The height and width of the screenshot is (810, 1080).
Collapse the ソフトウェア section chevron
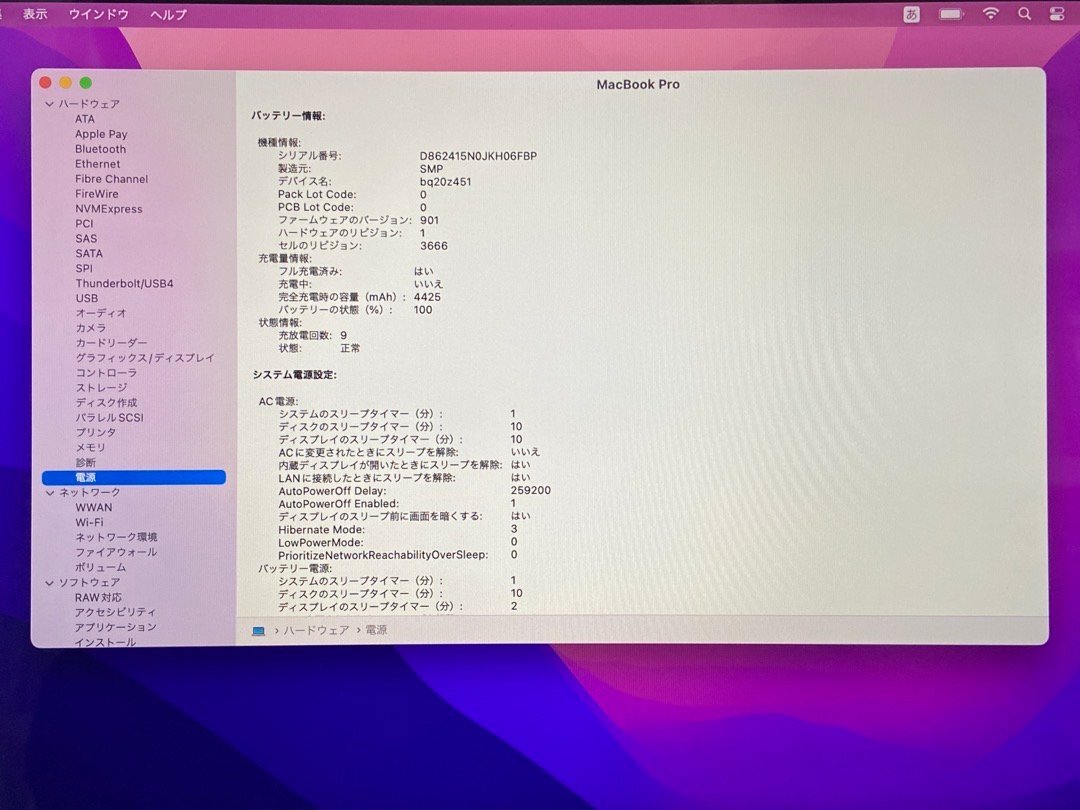click(x=50, y=583)
